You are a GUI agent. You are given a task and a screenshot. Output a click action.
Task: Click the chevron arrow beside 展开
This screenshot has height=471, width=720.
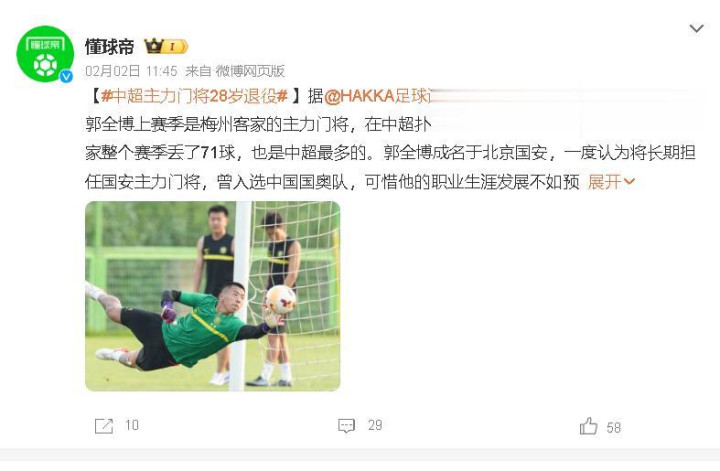629,182
